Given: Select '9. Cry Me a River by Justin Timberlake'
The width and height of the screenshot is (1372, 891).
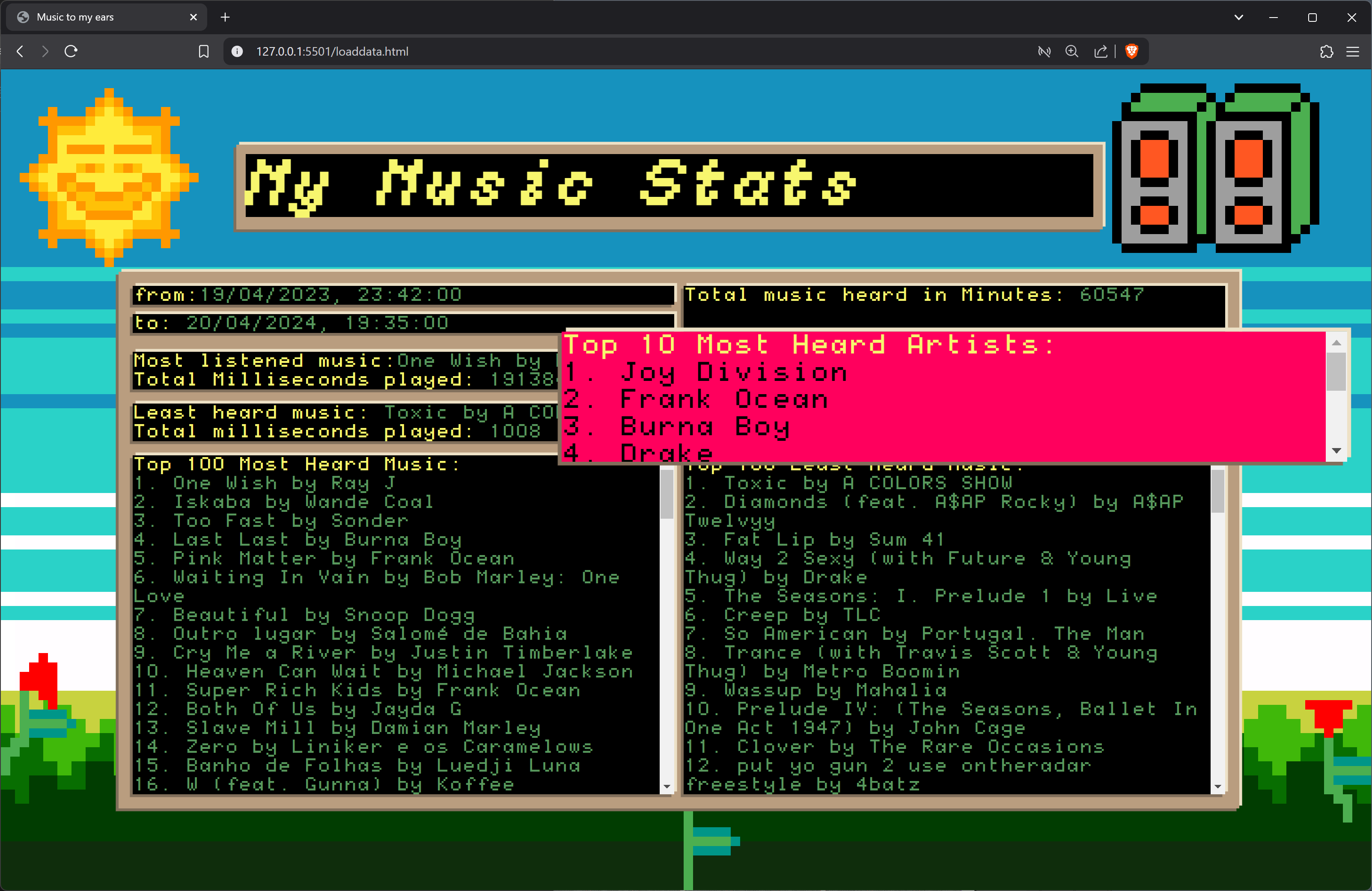Looking at the screenshot, I should click(383, 652).
